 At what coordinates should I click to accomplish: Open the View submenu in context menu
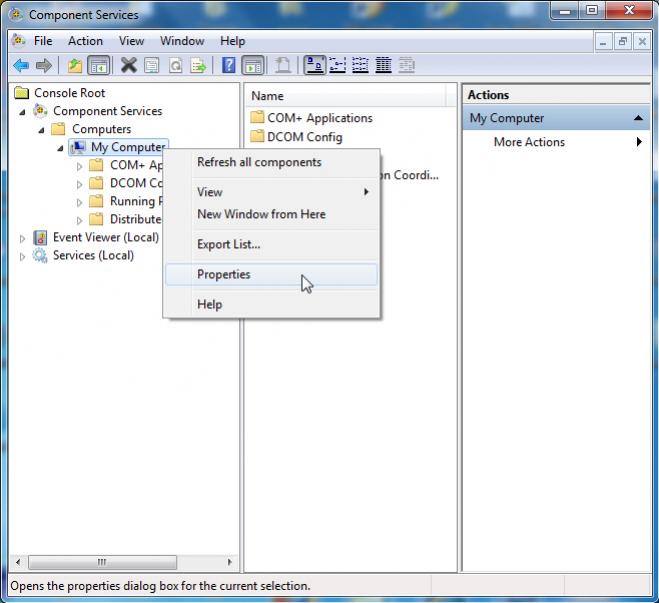pos(272,192)
